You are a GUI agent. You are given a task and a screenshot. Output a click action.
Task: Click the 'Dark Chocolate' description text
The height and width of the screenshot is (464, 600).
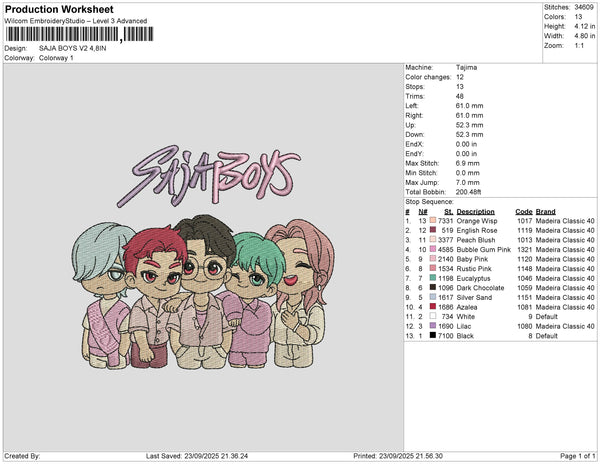(x=480, y=288)
